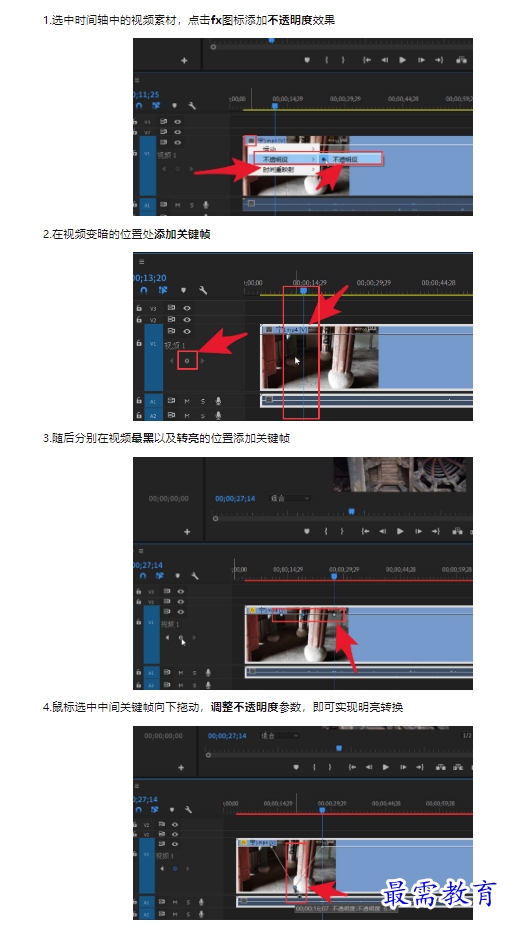This screenshot has width=505, height=925.
Task: Click Mark Out brace in step 1
Action: [x=343, y=60]
